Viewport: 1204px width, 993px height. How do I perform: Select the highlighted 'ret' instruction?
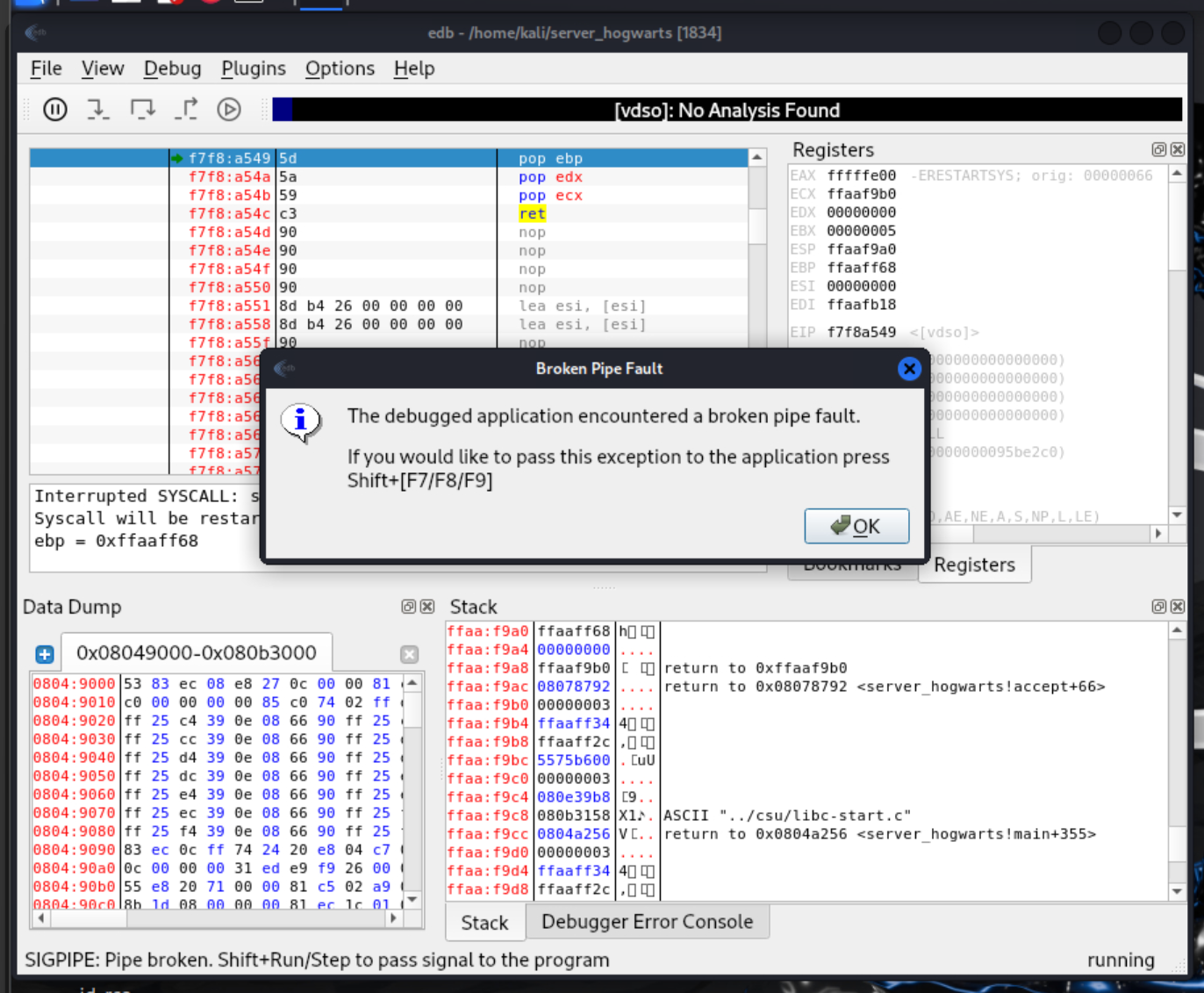[x=532, y=213]
